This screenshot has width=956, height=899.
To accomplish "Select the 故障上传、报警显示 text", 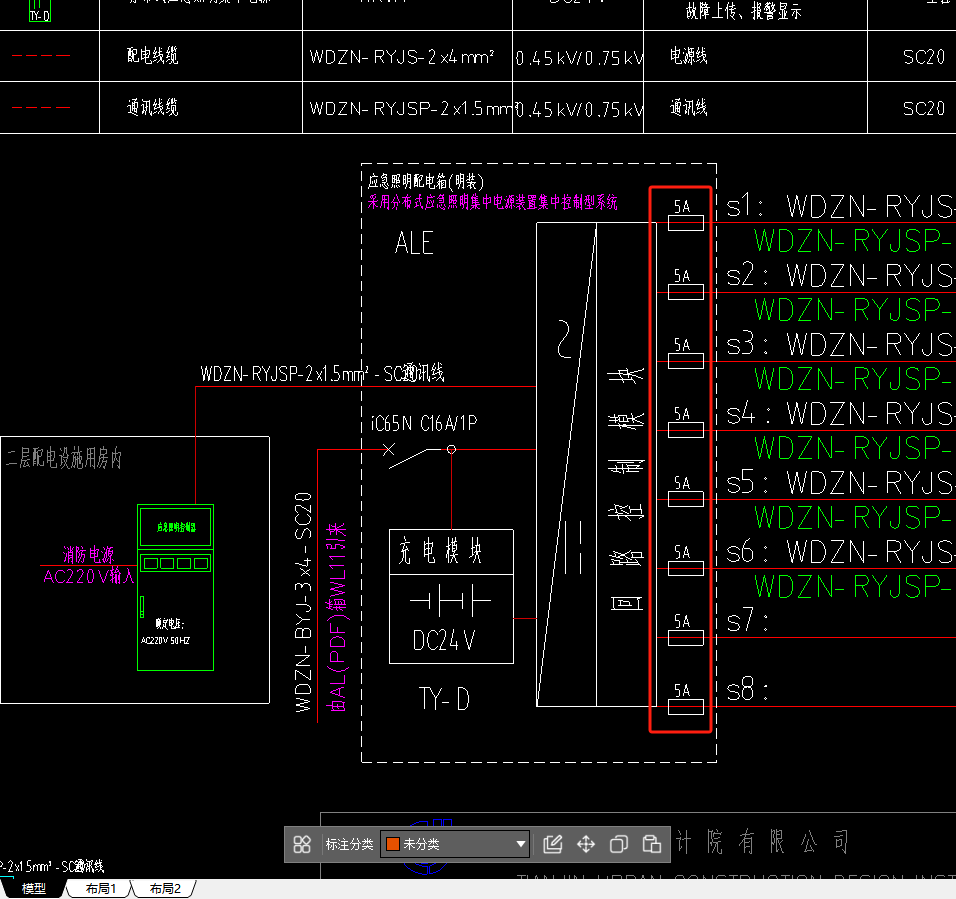I will click(x=743, y=11).
